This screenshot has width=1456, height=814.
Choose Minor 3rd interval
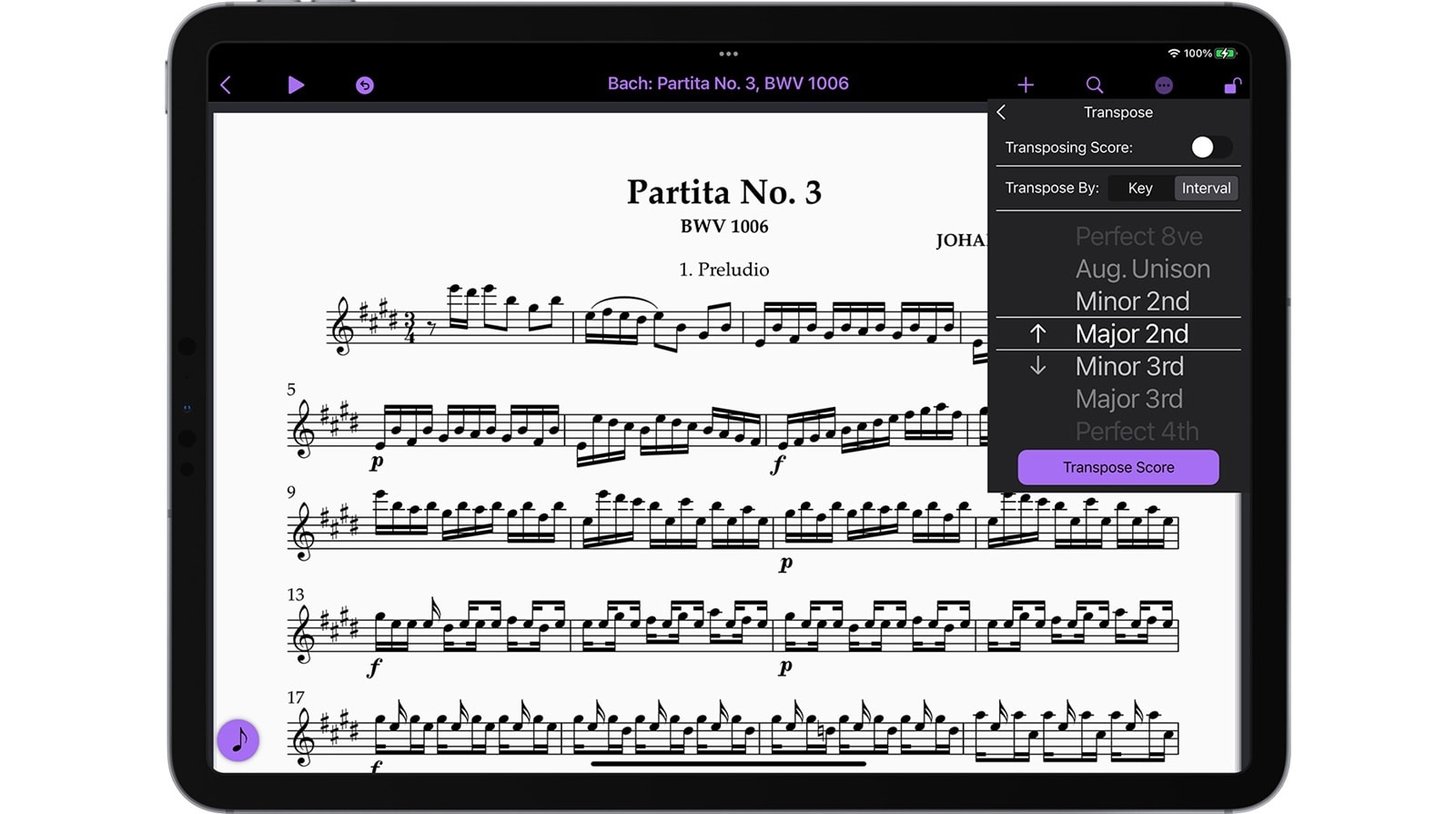[1129, 366]
